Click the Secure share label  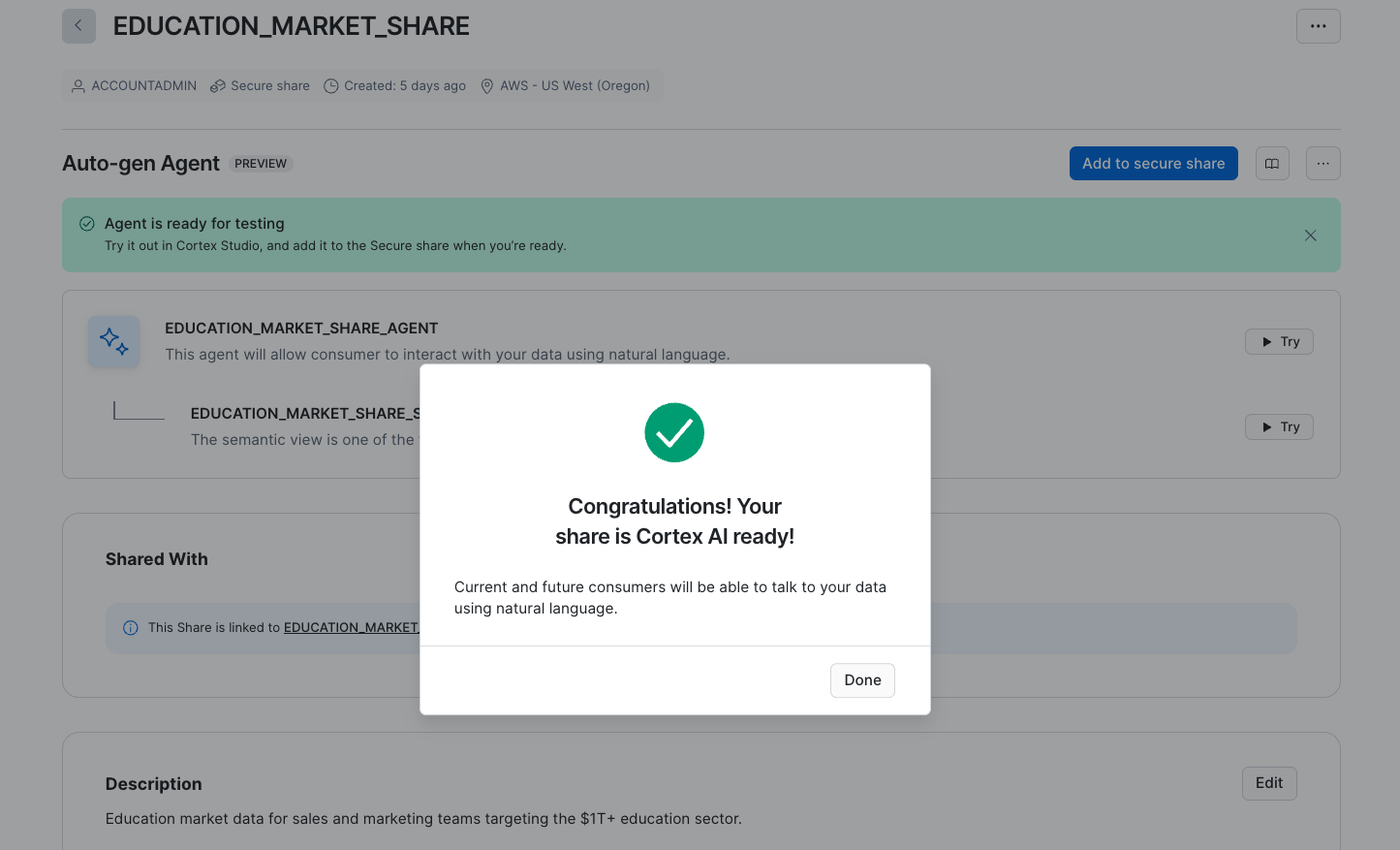[x=270, y=86]
